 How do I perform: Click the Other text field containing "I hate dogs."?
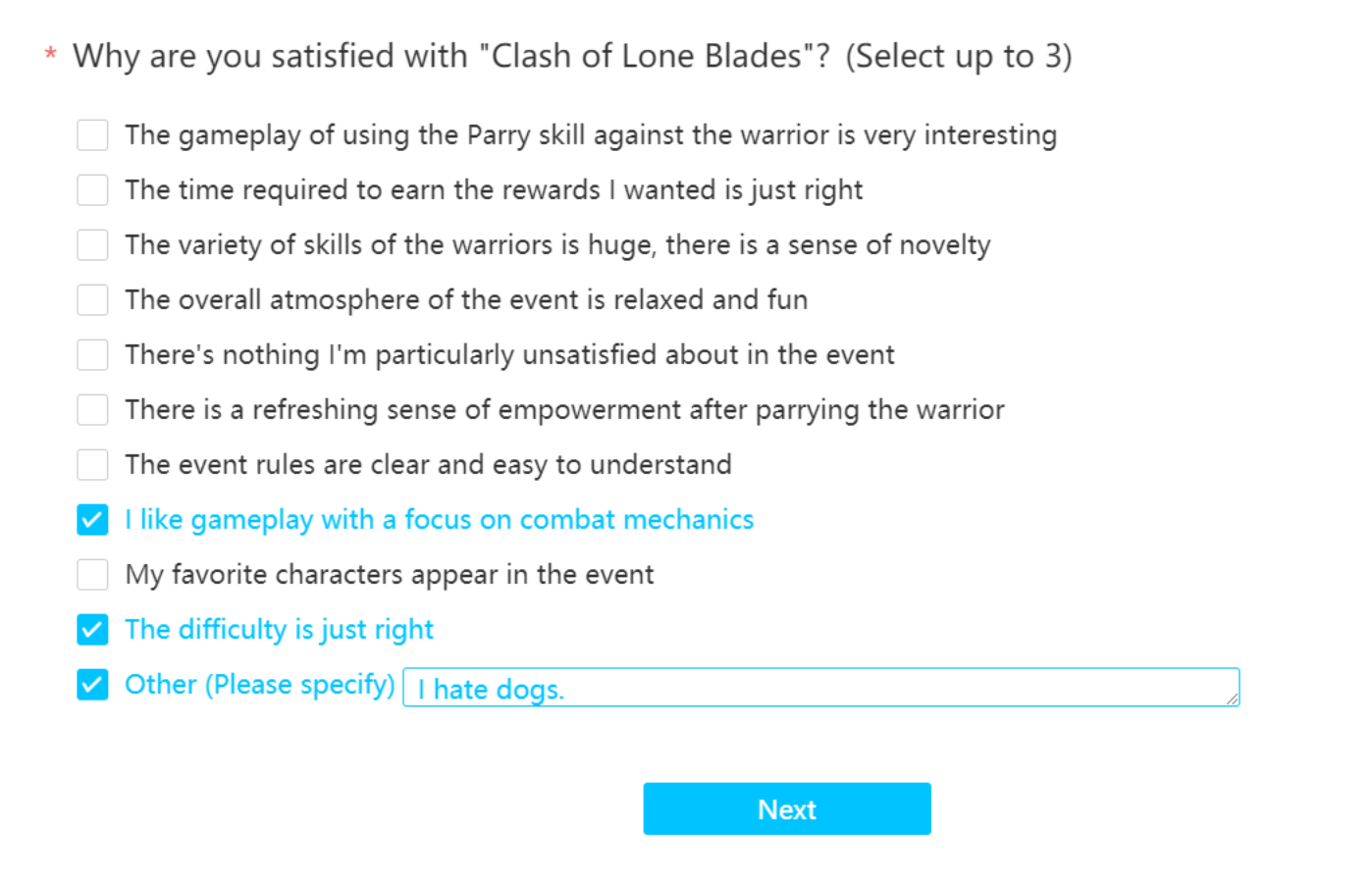[x=820, y=688]
